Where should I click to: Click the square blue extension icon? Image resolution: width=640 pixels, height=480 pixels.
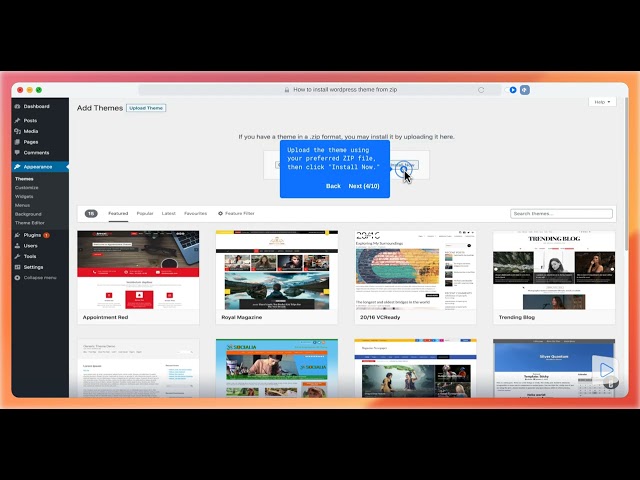[525, 90]
